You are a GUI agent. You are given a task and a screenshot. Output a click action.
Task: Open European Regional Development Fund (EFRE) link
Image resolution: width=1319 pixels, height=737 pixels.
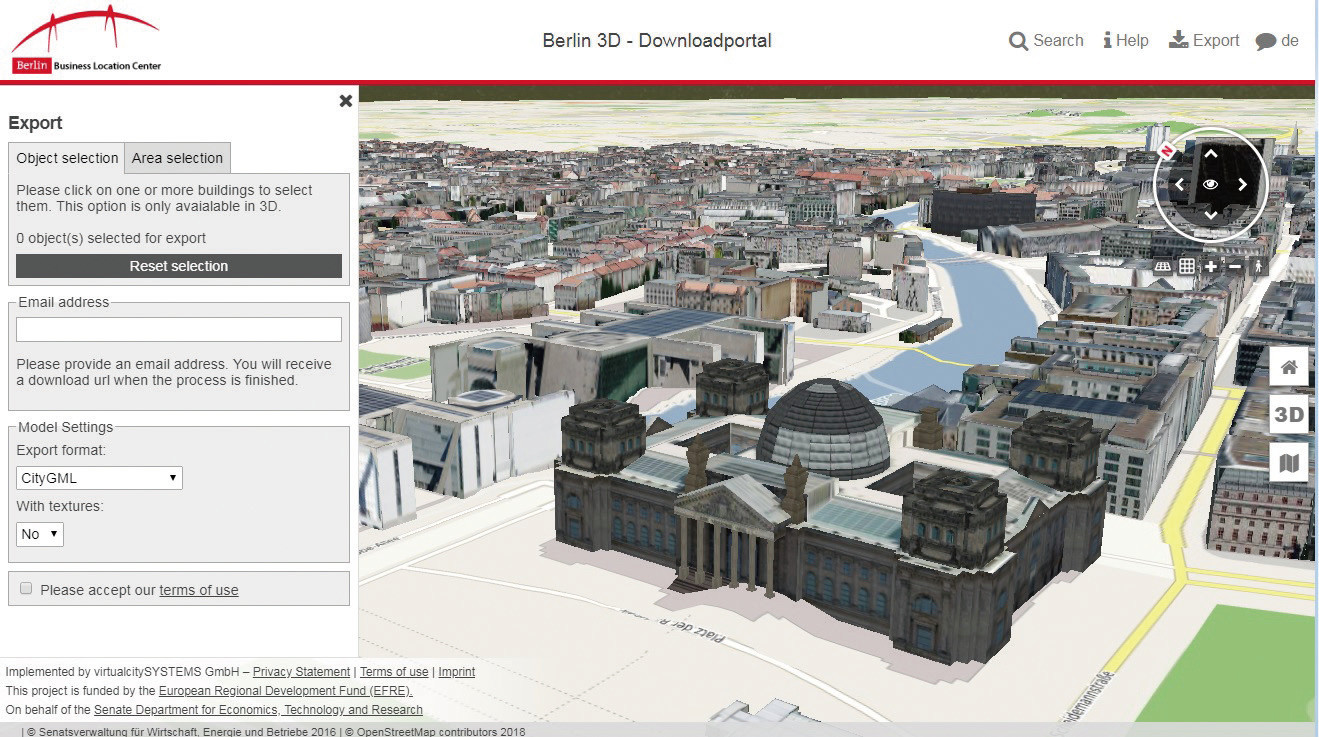click(285, 691)
